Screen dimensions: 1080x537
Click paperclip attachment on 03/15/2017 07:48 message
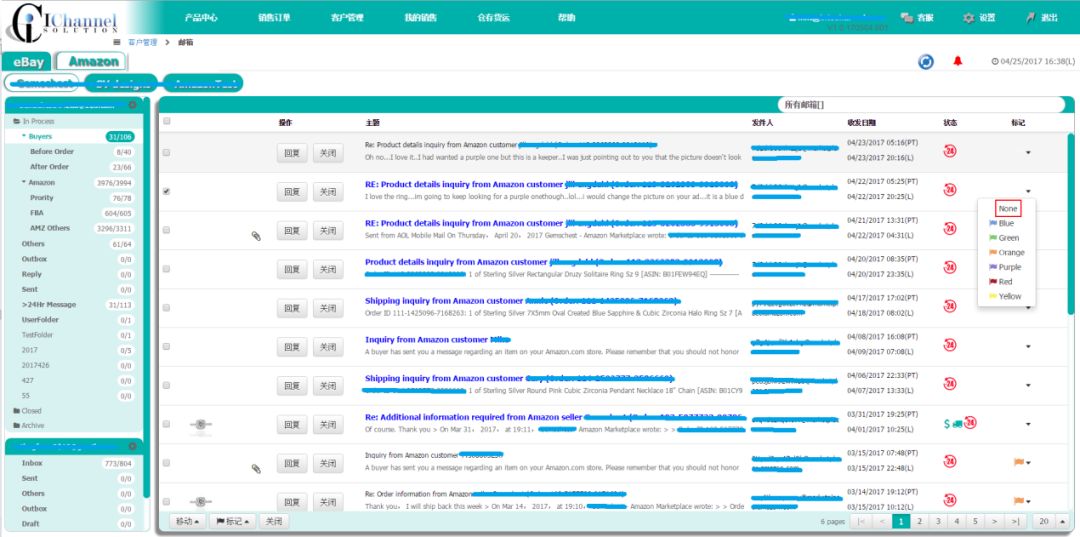(x=256, y=469)
